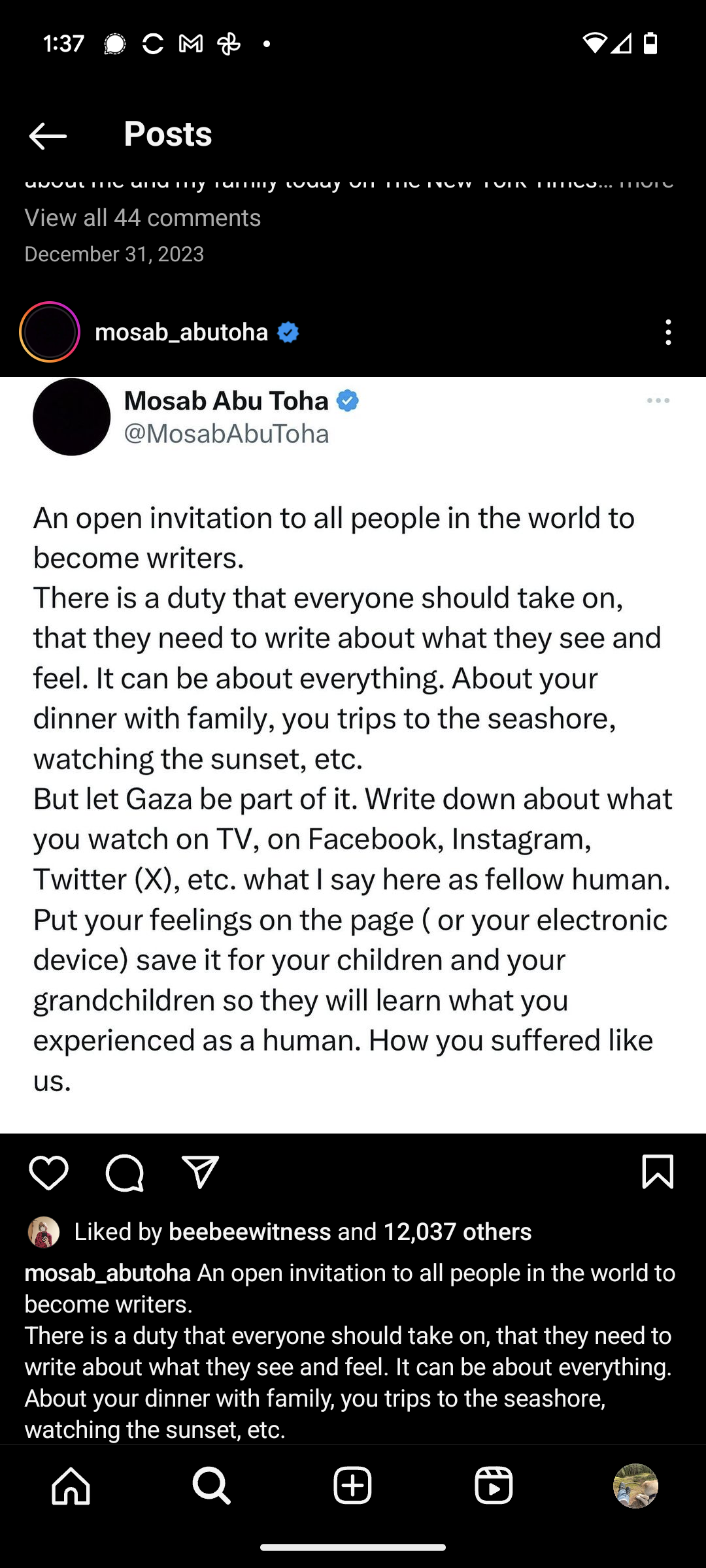The height and width of the screenshot is (1568, 706).
Task: Open post options three-dot menu
Action: [x=667, y=333]
